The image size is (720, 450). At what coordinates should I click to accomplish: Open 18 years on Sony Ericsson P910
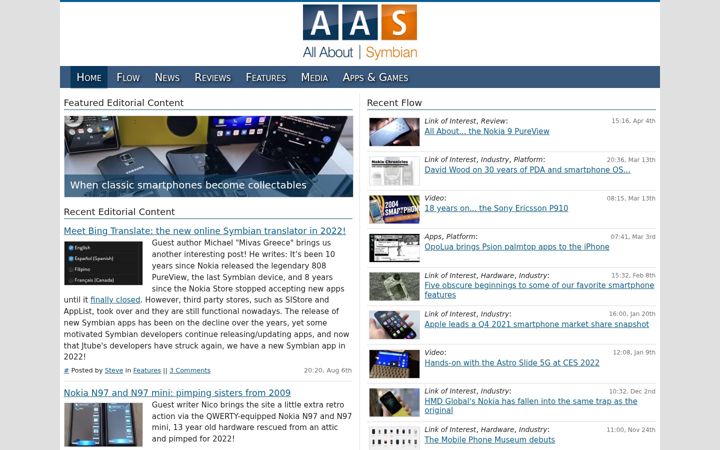(x=496, y=208)
